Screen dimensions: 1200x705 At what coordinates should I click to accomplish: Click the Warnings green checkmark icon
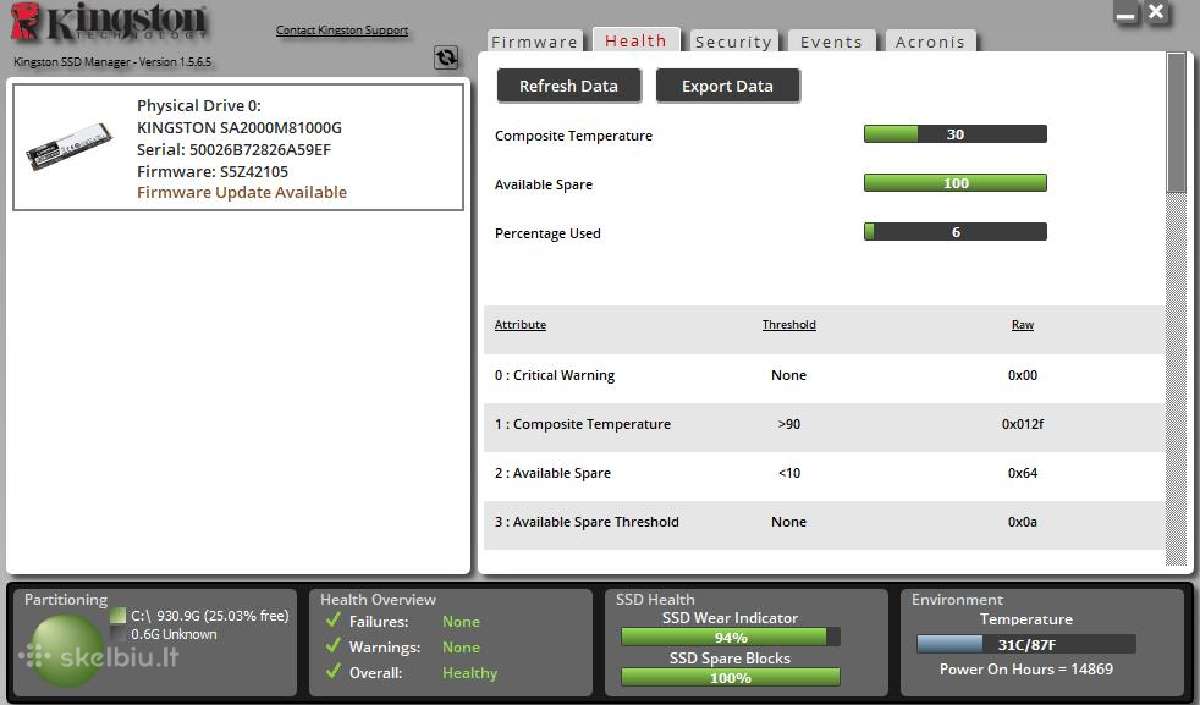point(333,647)
